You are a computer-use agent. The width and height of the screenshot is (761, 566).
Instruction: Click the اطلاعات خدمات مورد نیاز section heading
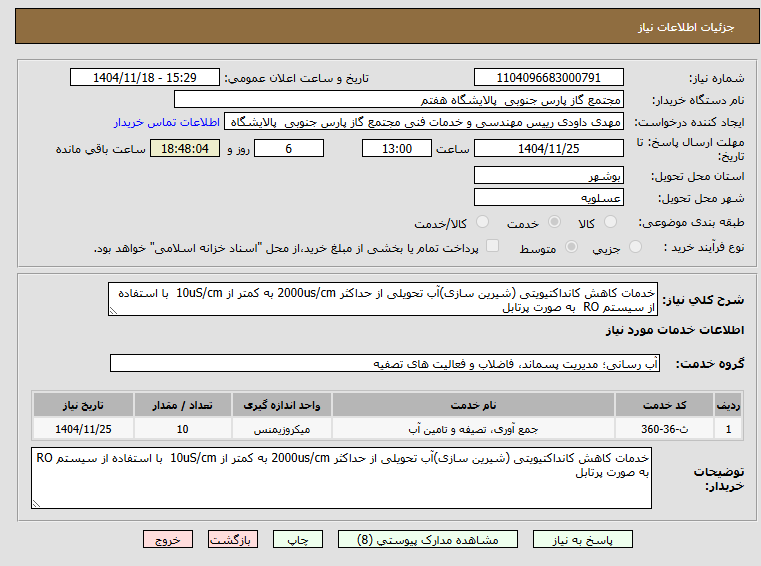pyautogui.click(x=675, y=330)
